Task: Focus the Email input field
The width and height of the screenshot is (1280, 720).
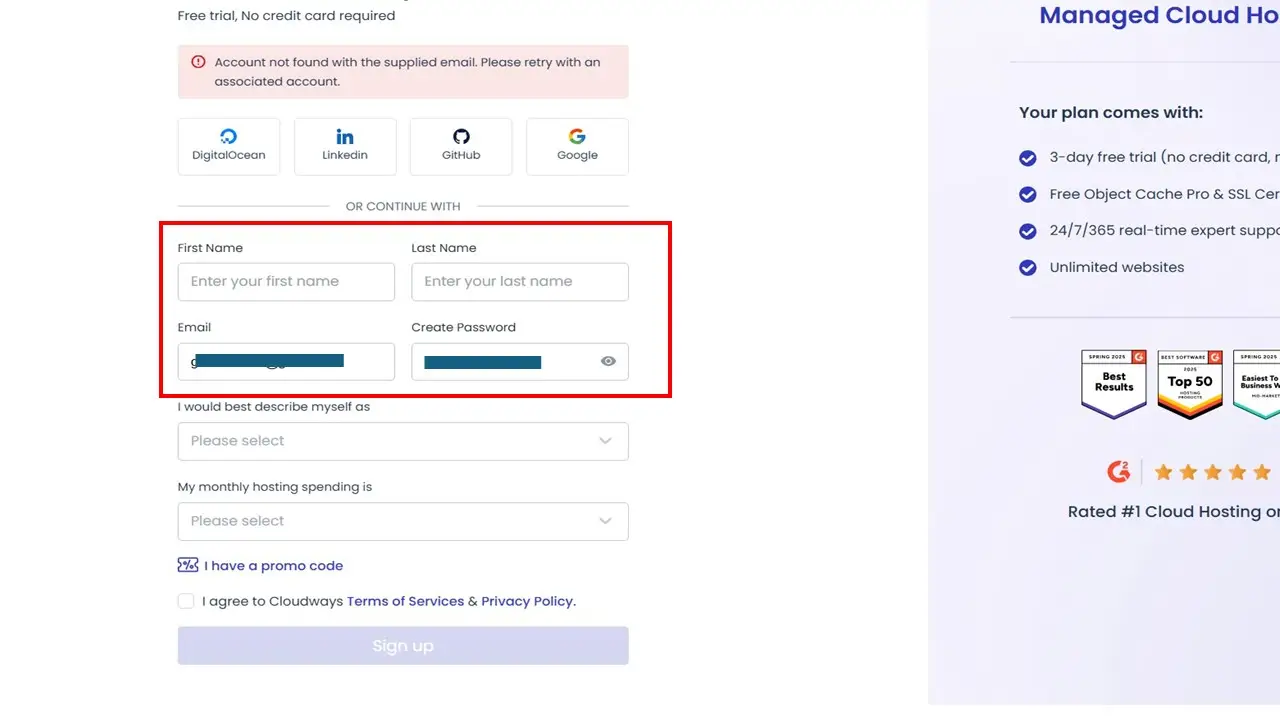Action: 286,362
